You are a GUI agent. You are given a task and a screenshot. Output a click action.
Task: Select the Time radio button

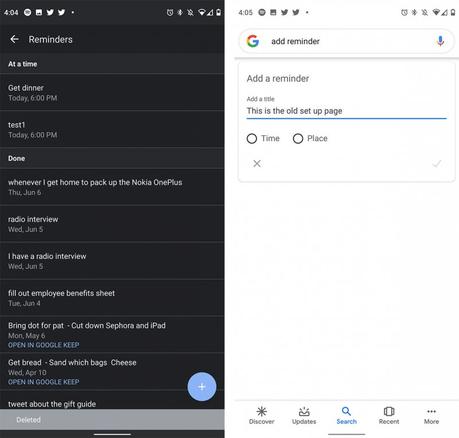(x=252, y=138)
